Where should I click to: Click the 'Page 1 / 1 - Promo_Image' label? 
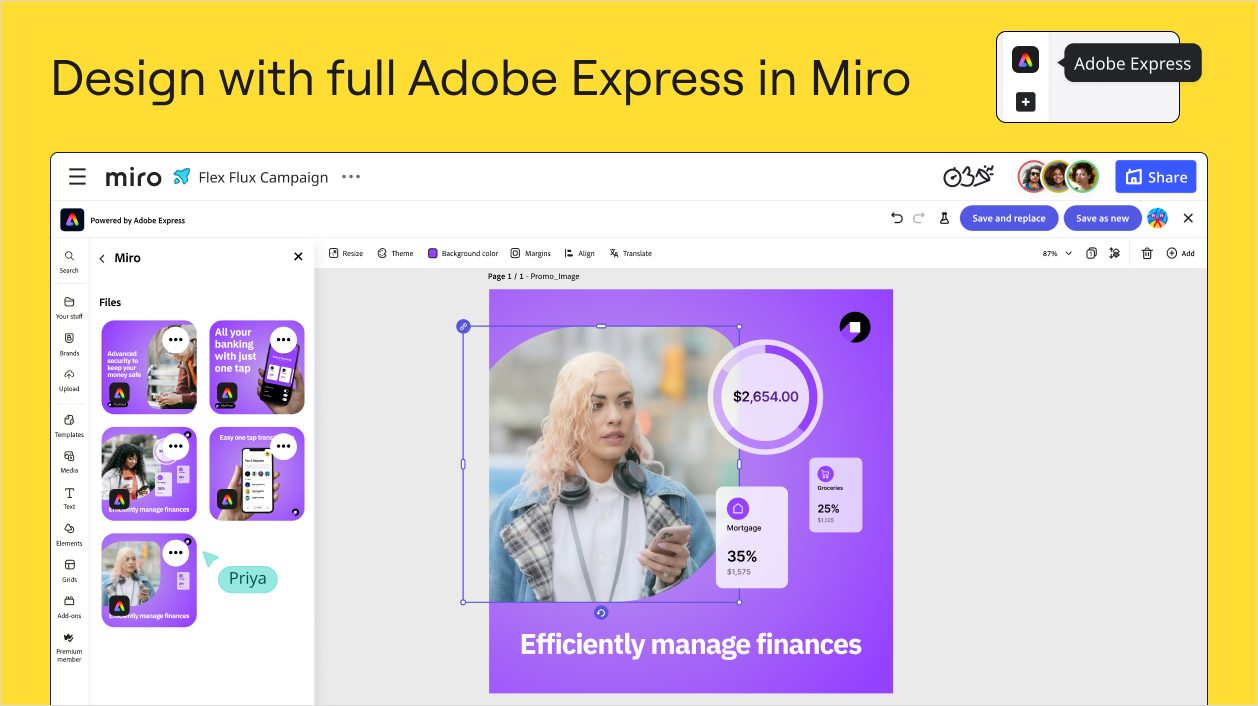coord(533,276)
